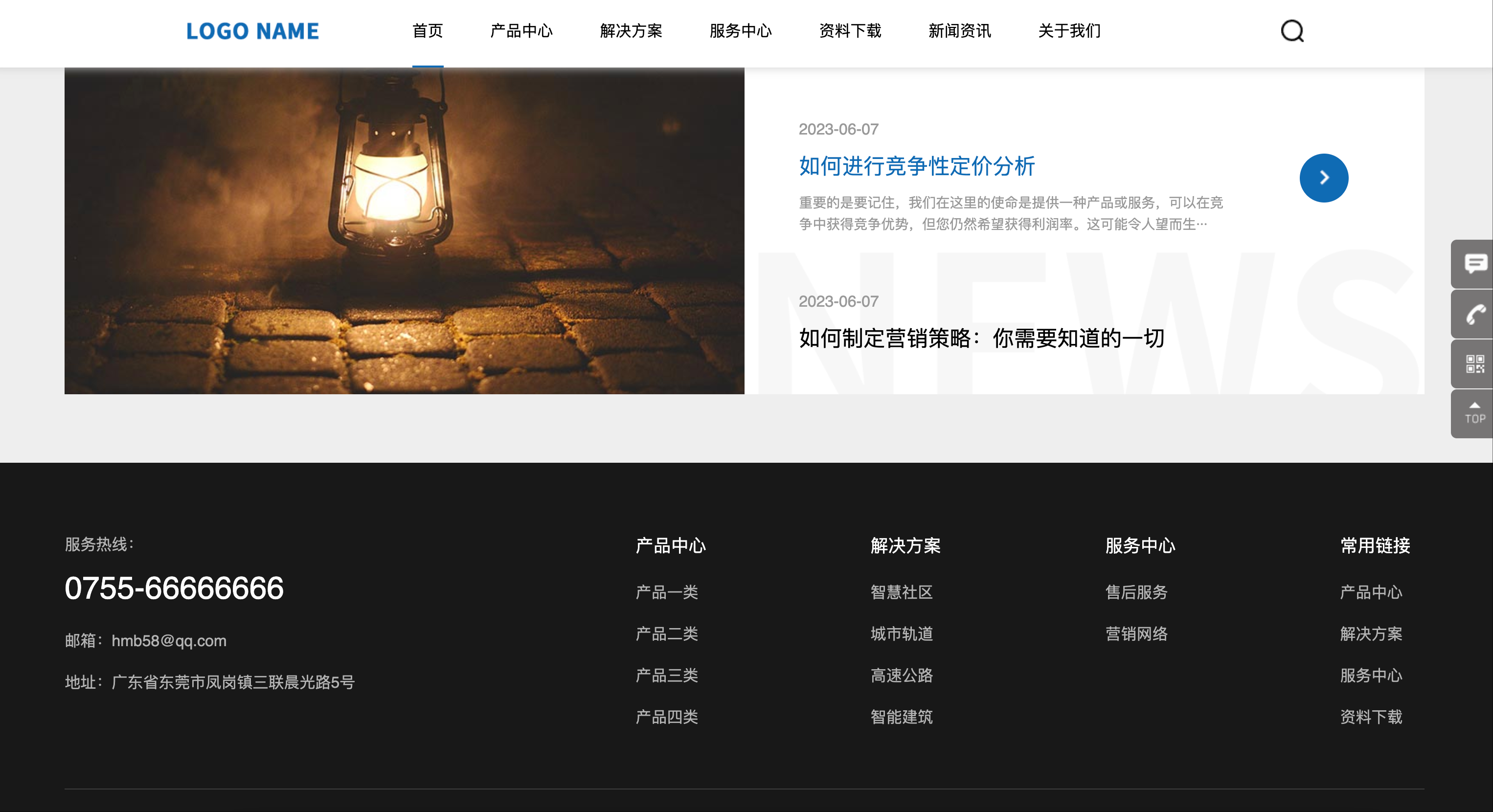Click the LOGO NAME logo
The image size is (1493, 812).
(x=252, y=31)
